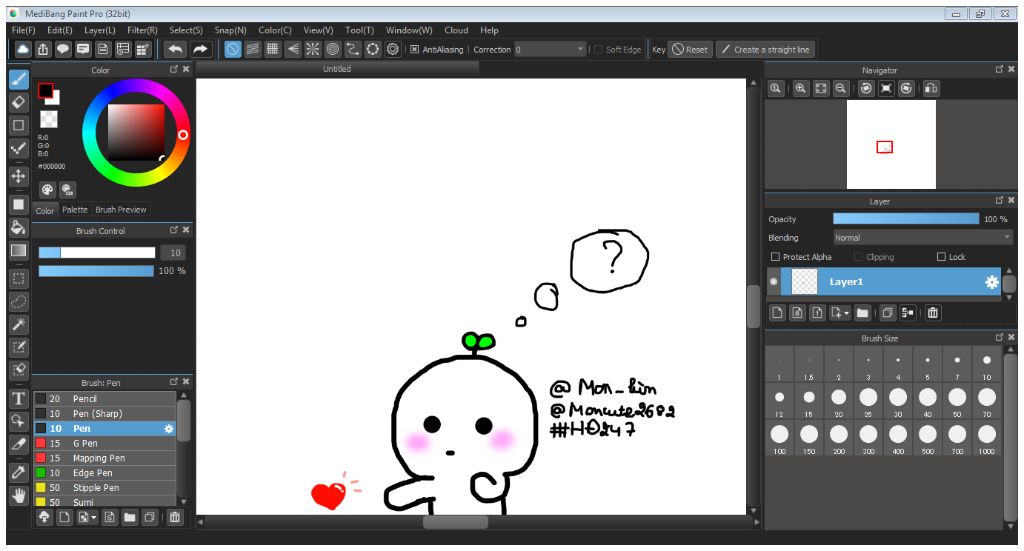Enable the Lock checkbox
This screenshot has height=551, width=1024.
click(941, 257)
